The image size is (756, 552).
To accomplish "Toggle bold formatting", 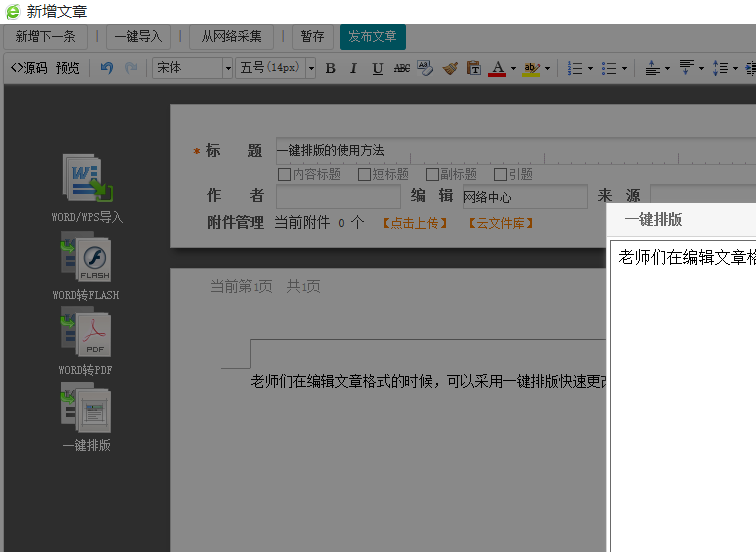I will pos(330,68).
